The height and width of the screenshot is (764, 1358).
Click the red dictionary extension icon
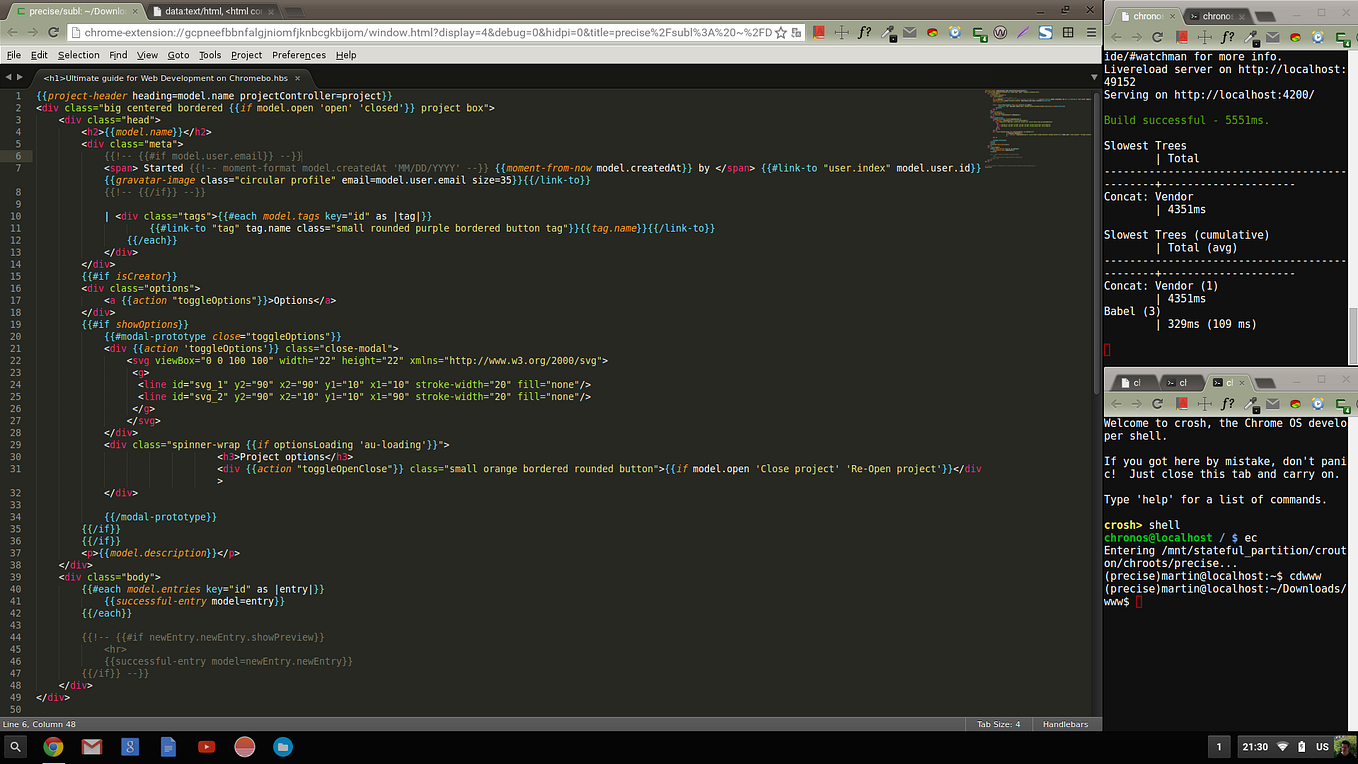(x=819, y=33)
